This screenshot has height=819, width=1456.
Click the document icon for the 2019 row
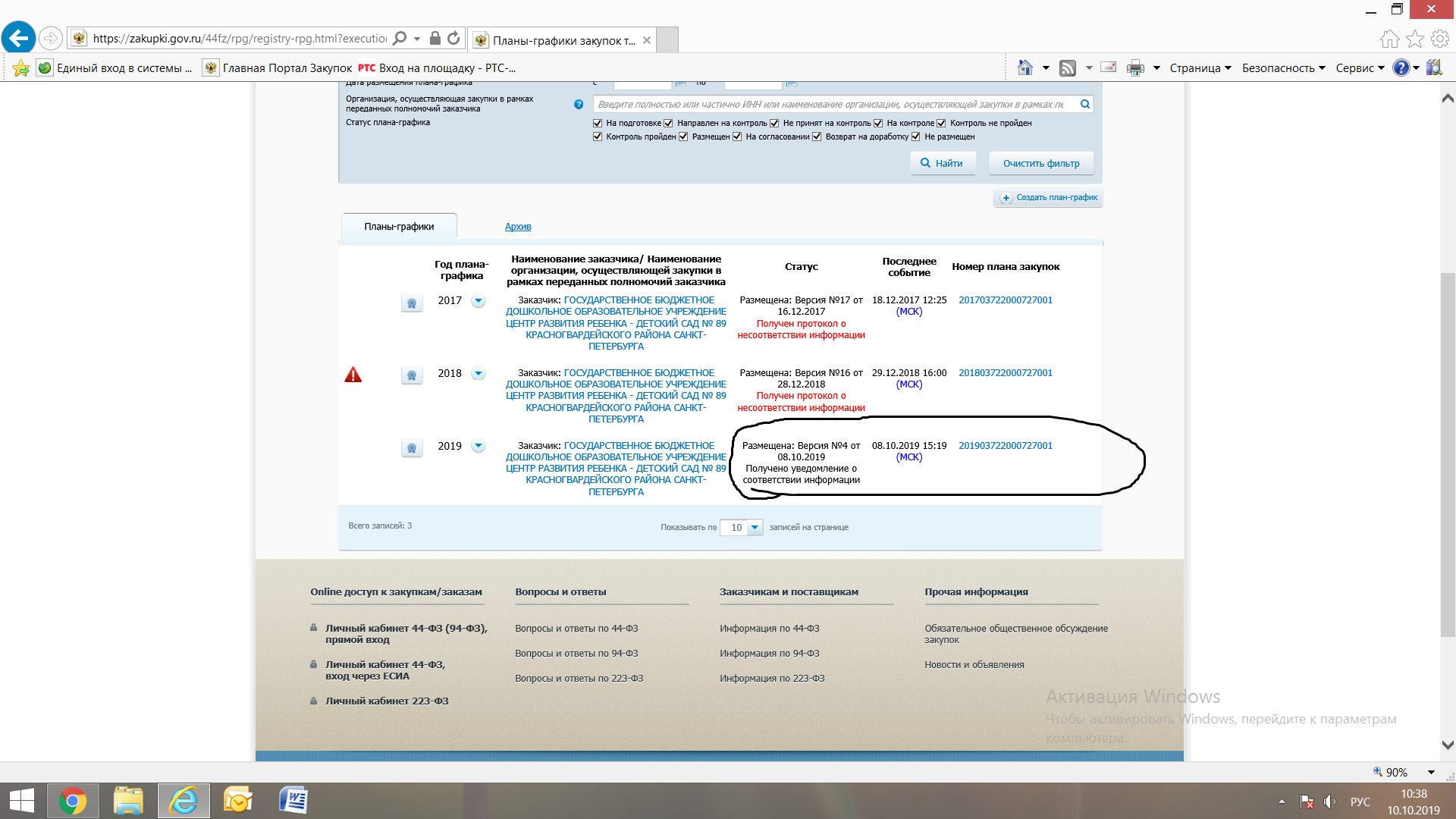pos(412,448)
